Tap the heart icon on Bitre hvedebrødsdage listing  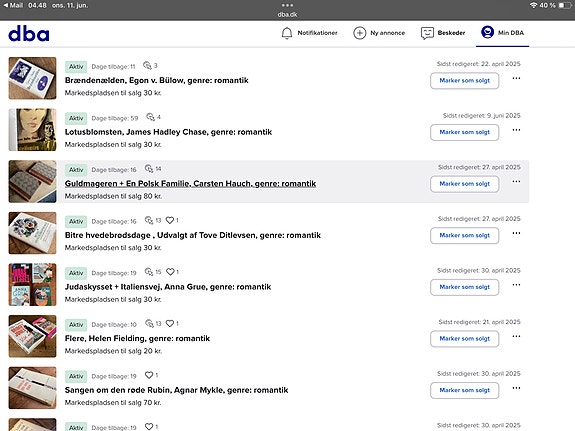(x=170, y=220)
